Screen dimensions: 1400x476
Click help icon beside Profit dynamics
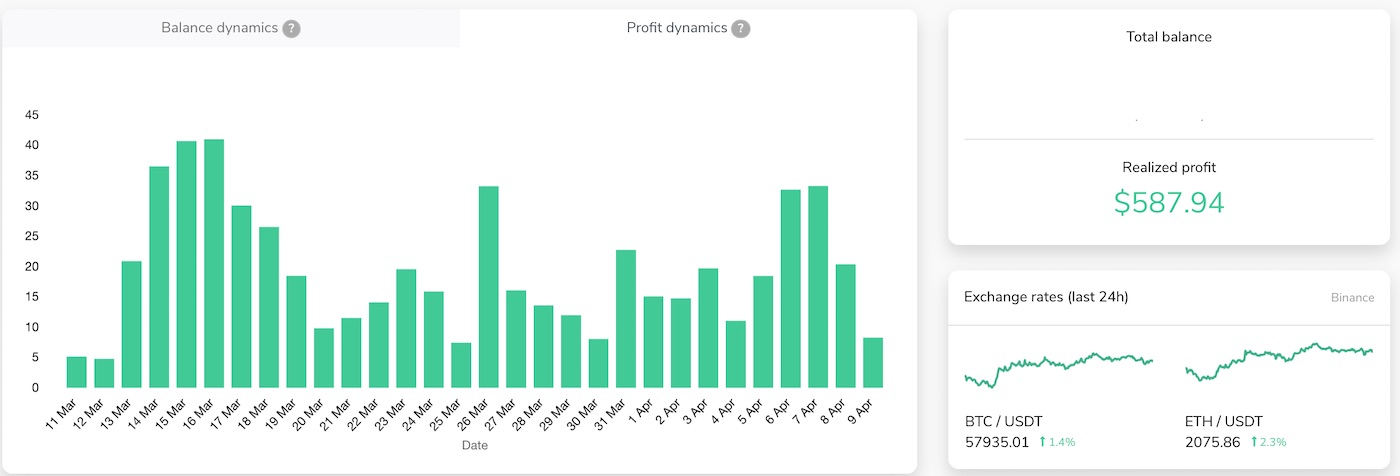coord(740,28)
